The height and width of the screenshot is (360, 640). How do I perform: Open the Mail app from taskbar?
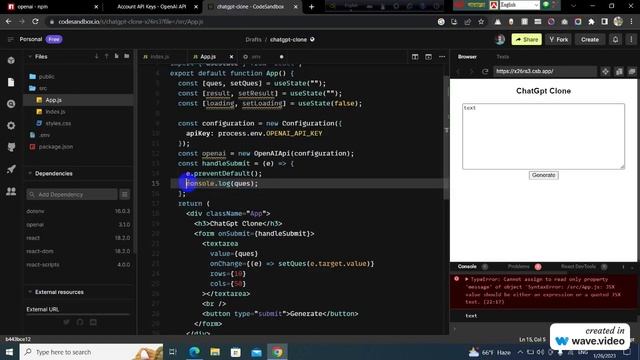pos(256,352)
